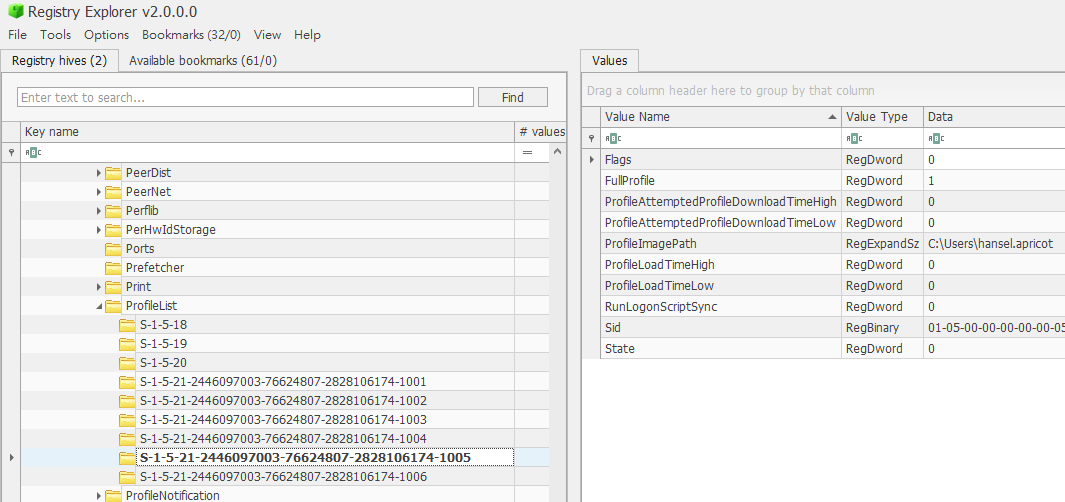The width and height of the screenshot is (1065, 502).
Task: Click the S-1-5-20 folder icon
Action: click(x=127, y=363)
